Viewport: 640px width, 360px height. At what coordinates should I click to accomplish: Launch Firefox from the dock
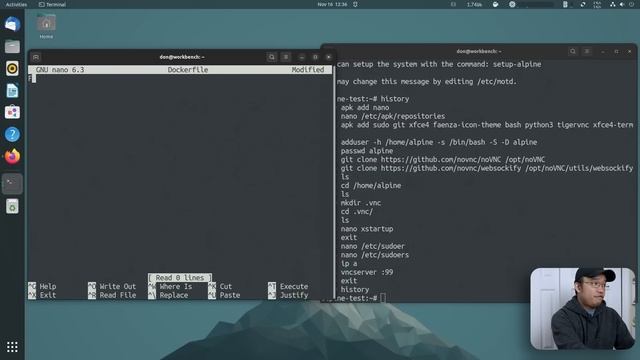[12, 156]
